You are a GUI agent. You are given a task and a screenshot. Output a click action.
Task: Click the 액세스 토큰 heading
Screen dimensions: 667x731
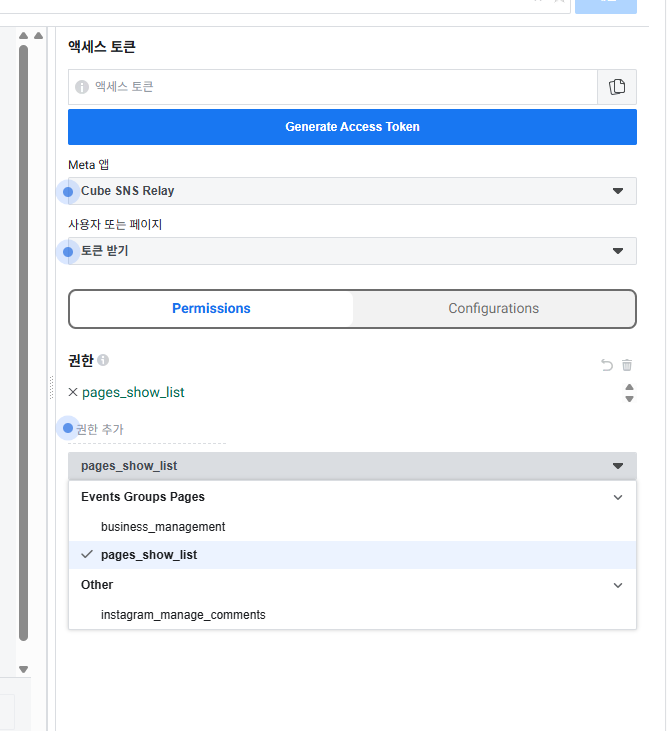102,47
